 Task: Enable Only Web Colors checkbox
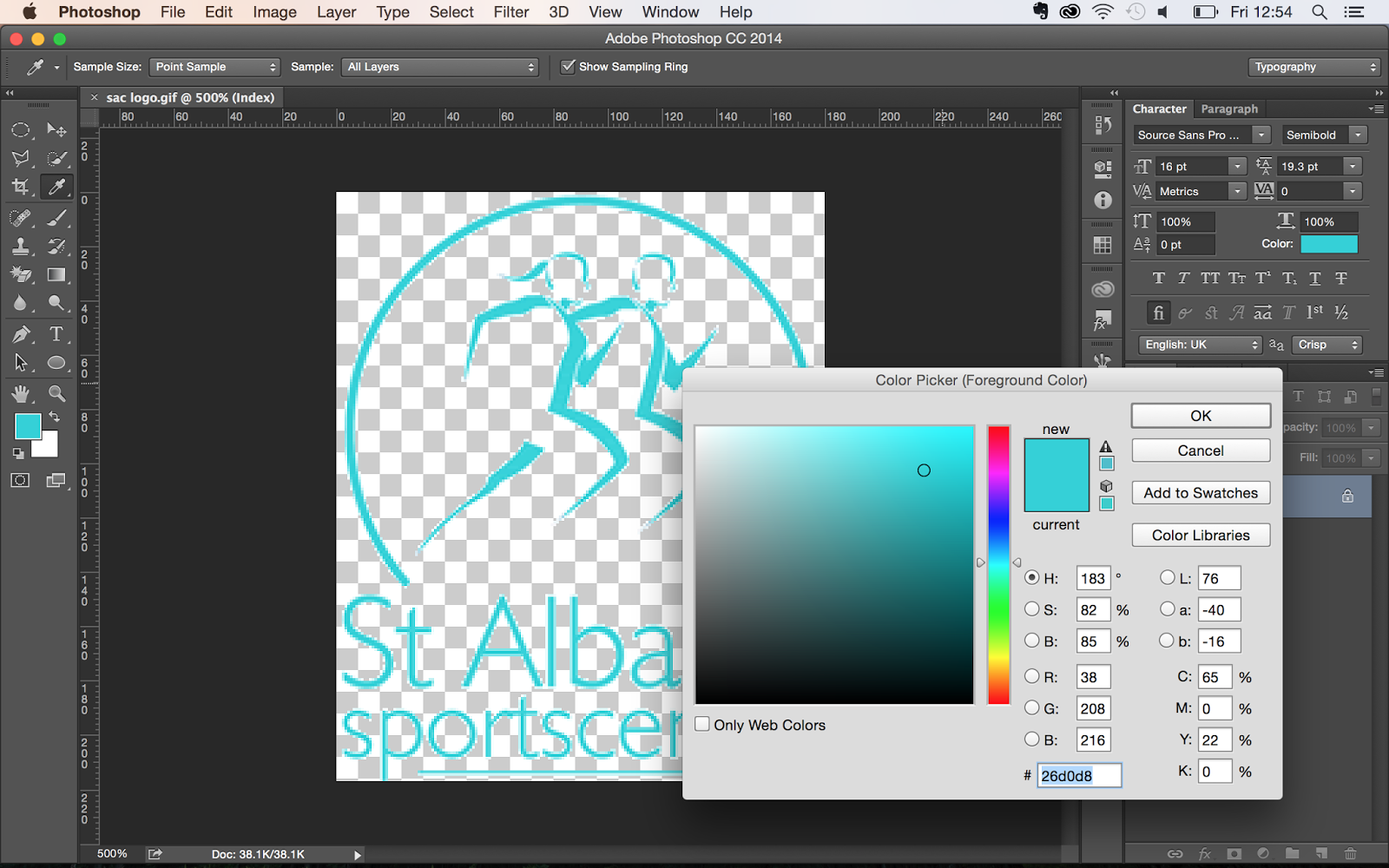click(702, 724)
